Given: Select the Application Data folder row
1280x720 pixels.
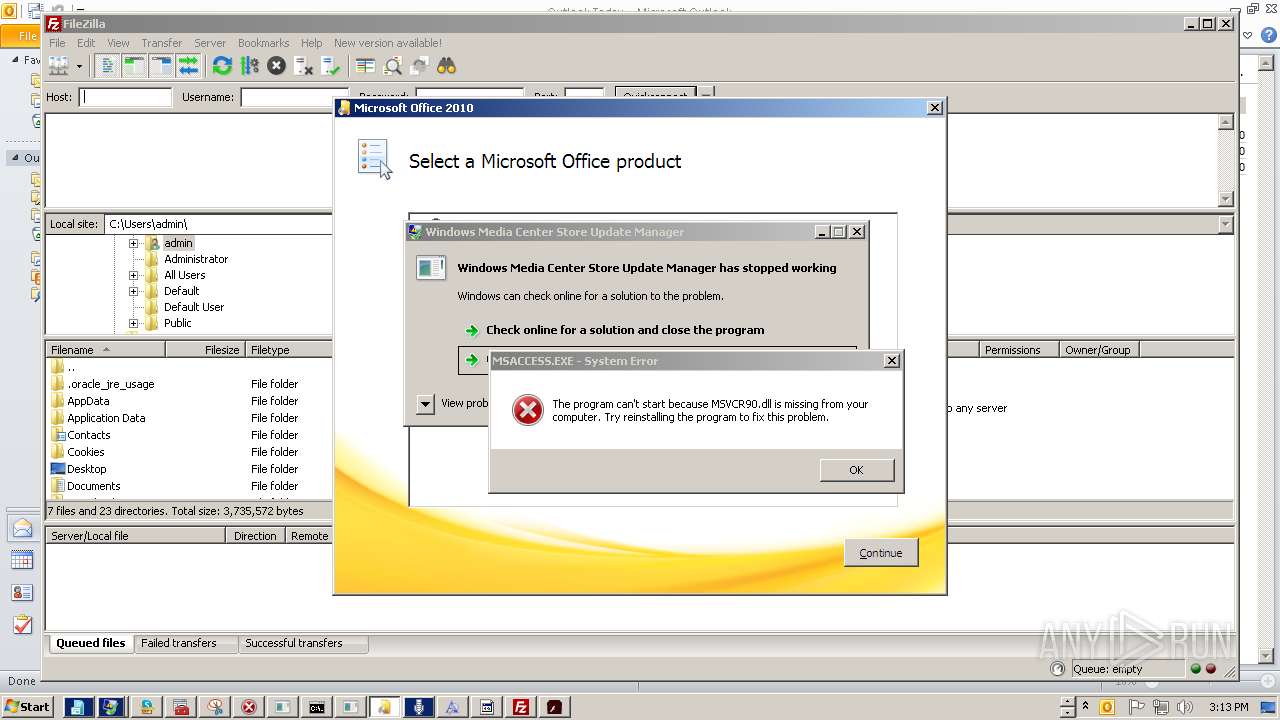Looking at the screenshot, I should point(188,418).
